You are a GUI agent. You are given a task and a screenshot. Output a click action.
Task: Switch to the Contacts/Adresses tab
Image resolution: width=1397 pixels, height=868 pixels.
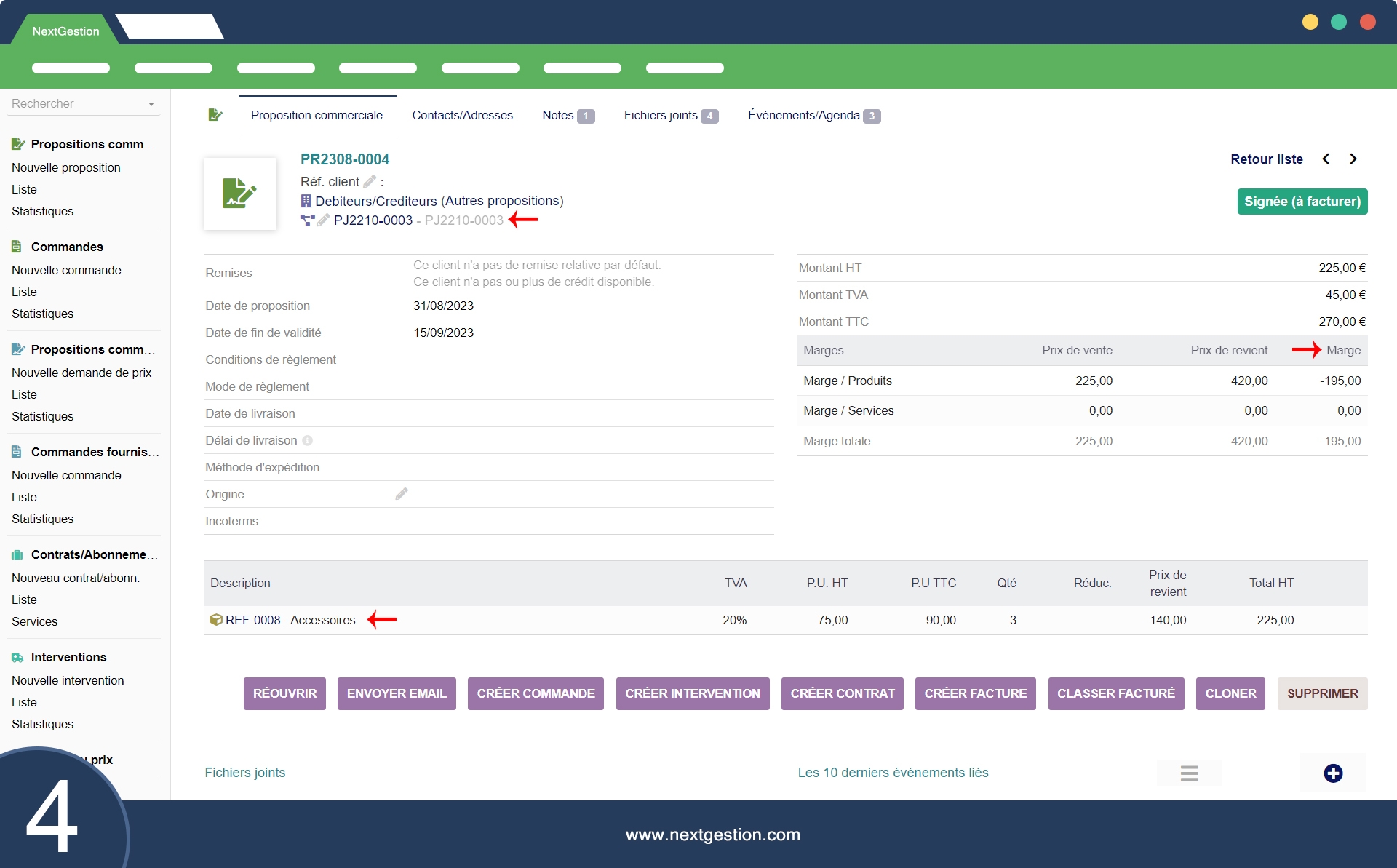click(x=462, y=115)
